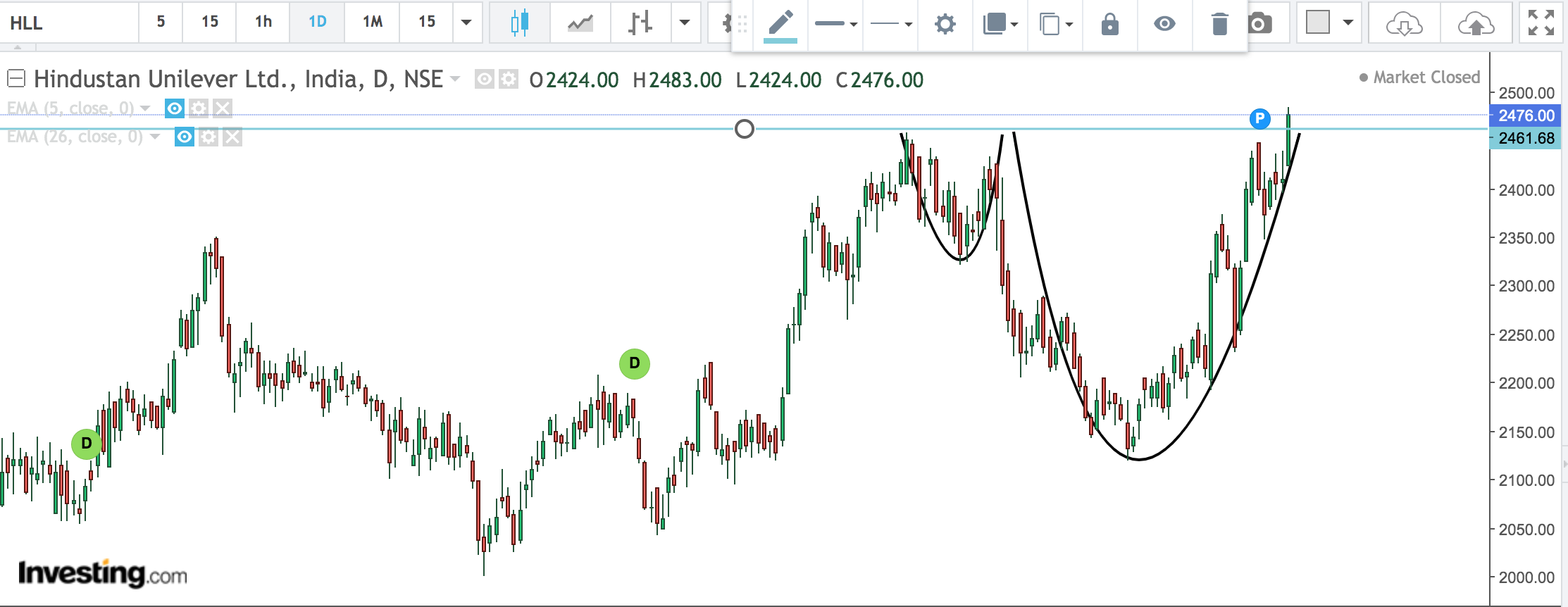Load chart layout with cloud download icon
This screenshot has height=607, width=1568.
tap(1404, 24)
